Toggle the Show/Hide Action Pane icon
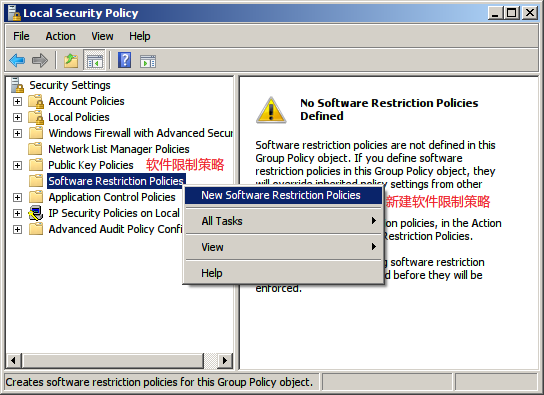 (x=148, y=61)
